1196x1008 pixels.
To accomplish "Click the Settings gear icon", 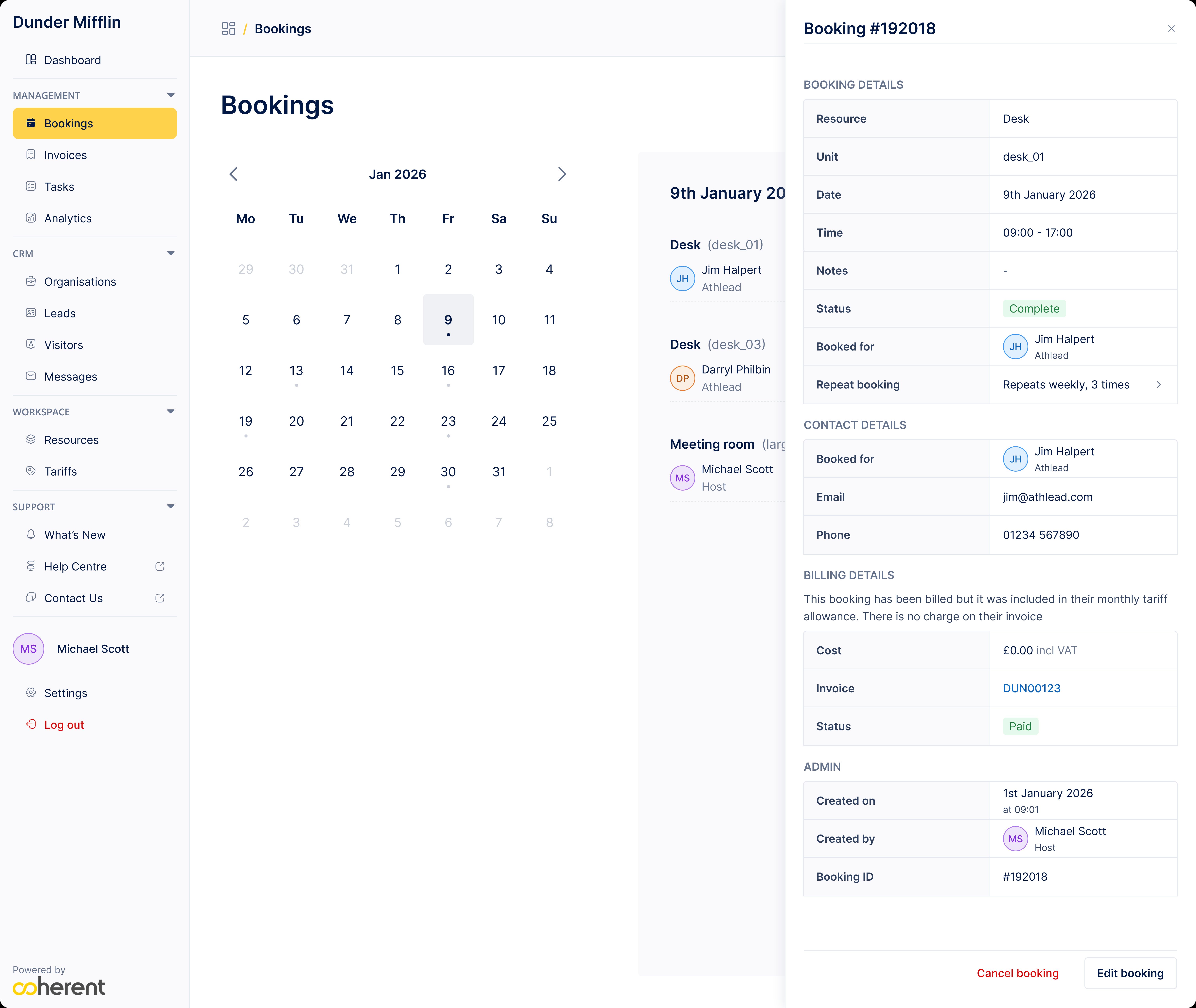I will point(31,693).
